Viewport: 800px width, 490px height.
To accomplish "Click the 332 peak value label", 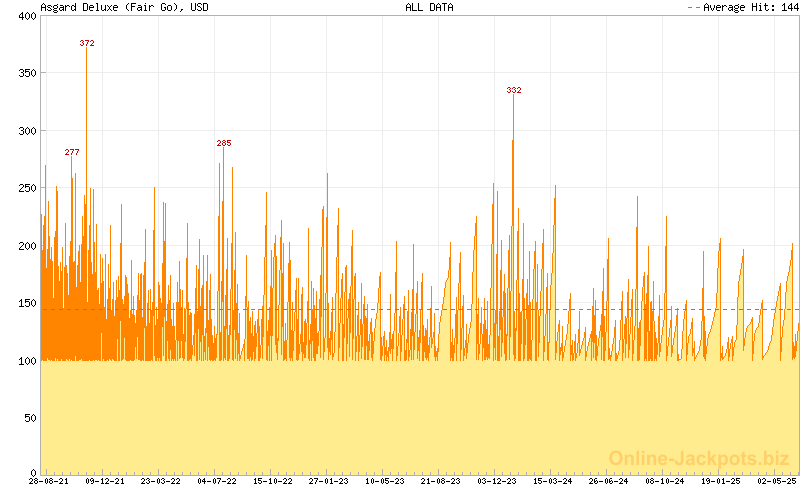I will click(x=514, y=91).
